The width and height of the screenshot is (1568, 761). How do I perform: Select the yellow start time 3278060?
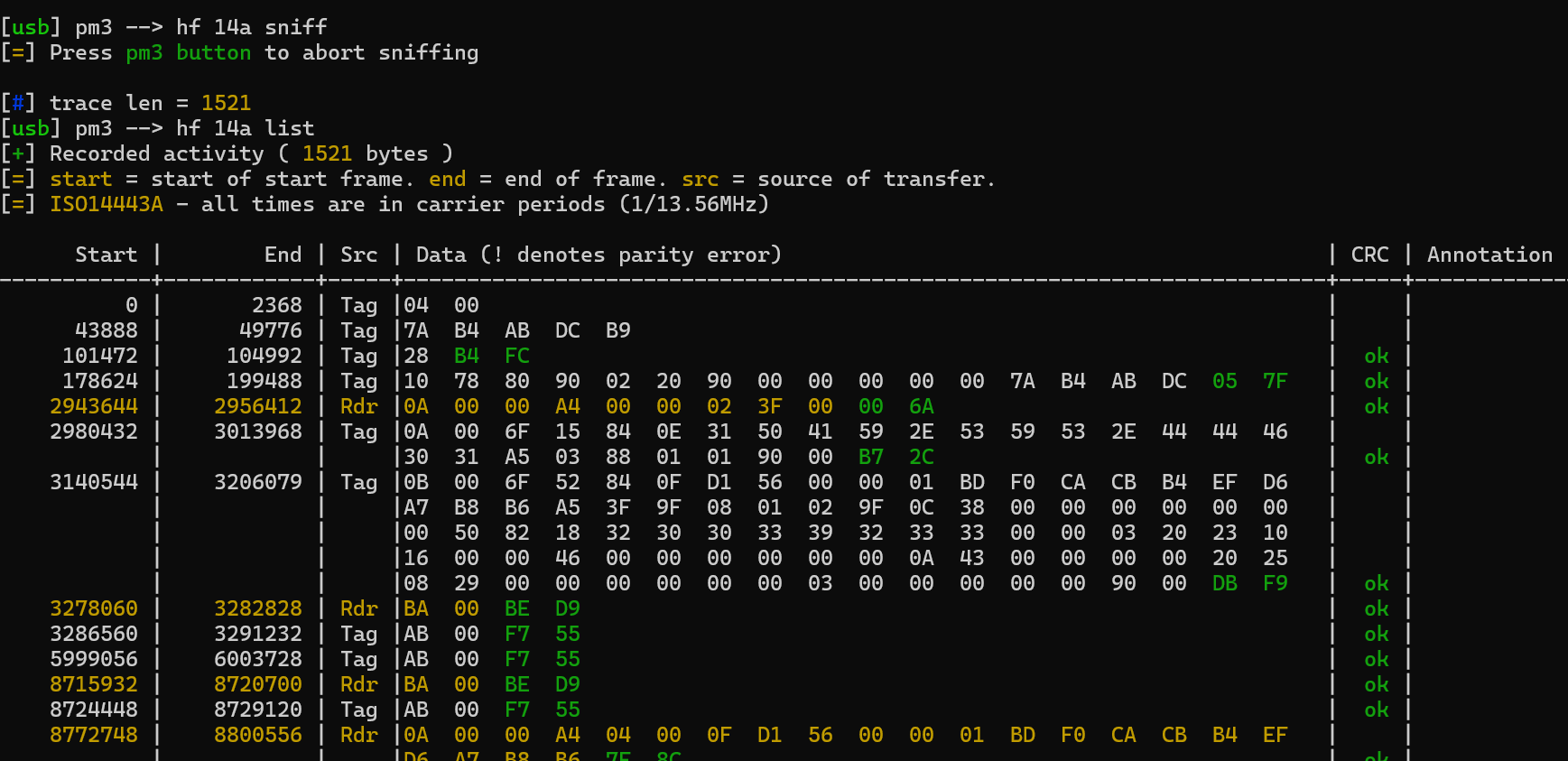coord(94,608)
